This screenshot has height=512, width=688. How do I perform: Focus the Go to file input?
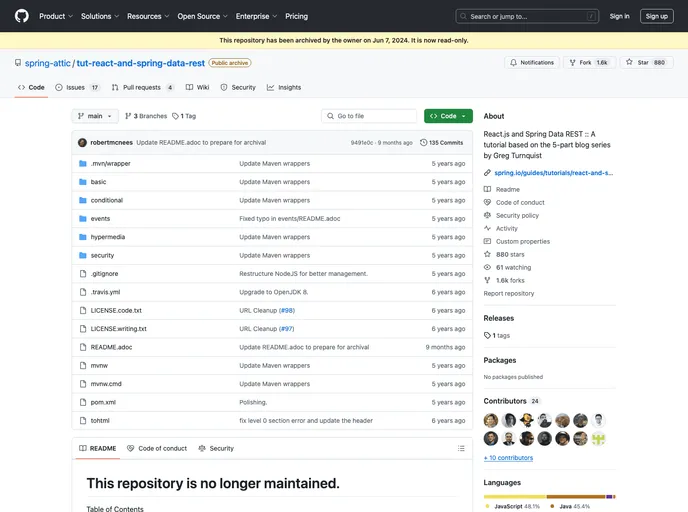(x=369, y=116)
